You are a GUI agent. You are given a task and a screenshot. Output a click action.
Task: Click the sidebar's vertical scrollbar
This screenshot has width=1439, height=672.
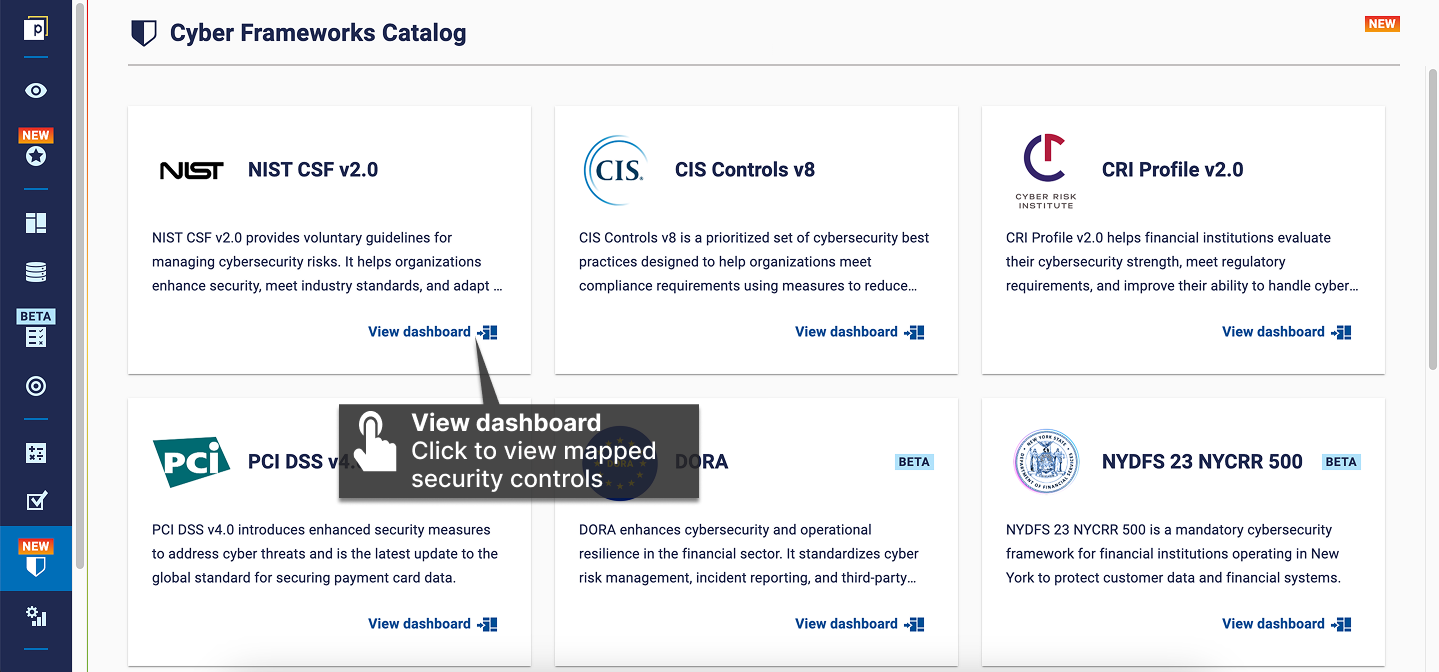[79, 285]
